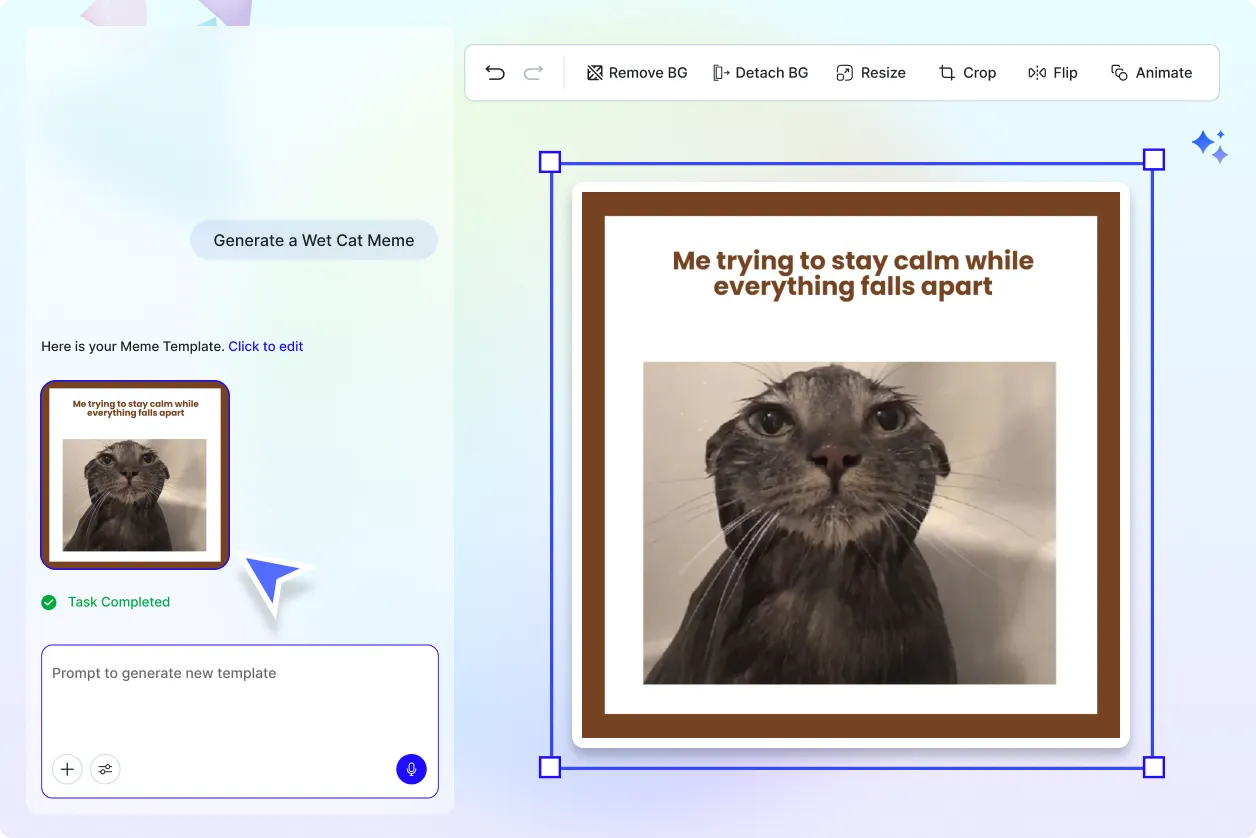
Task: Open attachment options with the plus icon
Action: [67, 769]
